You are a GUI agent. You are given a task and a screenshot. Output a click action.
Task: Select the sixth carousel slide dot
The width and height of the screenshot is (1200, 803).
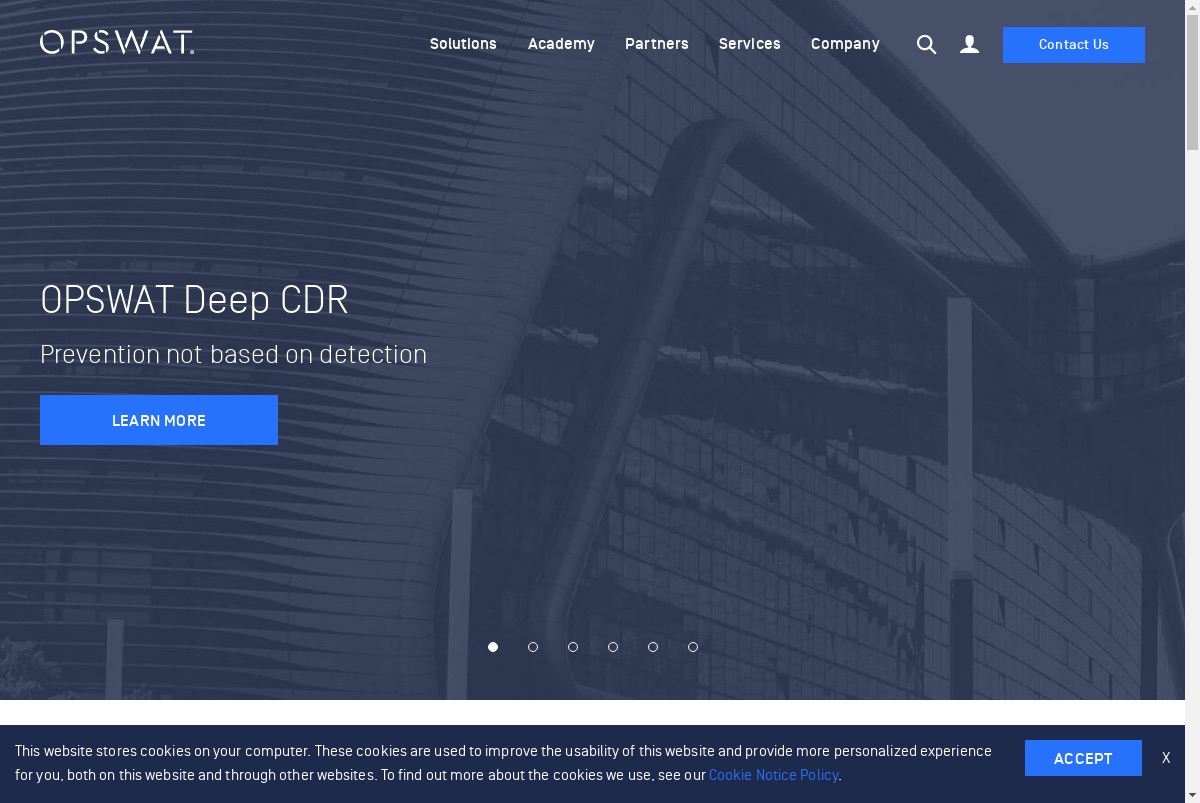click(x=693, y=647)
